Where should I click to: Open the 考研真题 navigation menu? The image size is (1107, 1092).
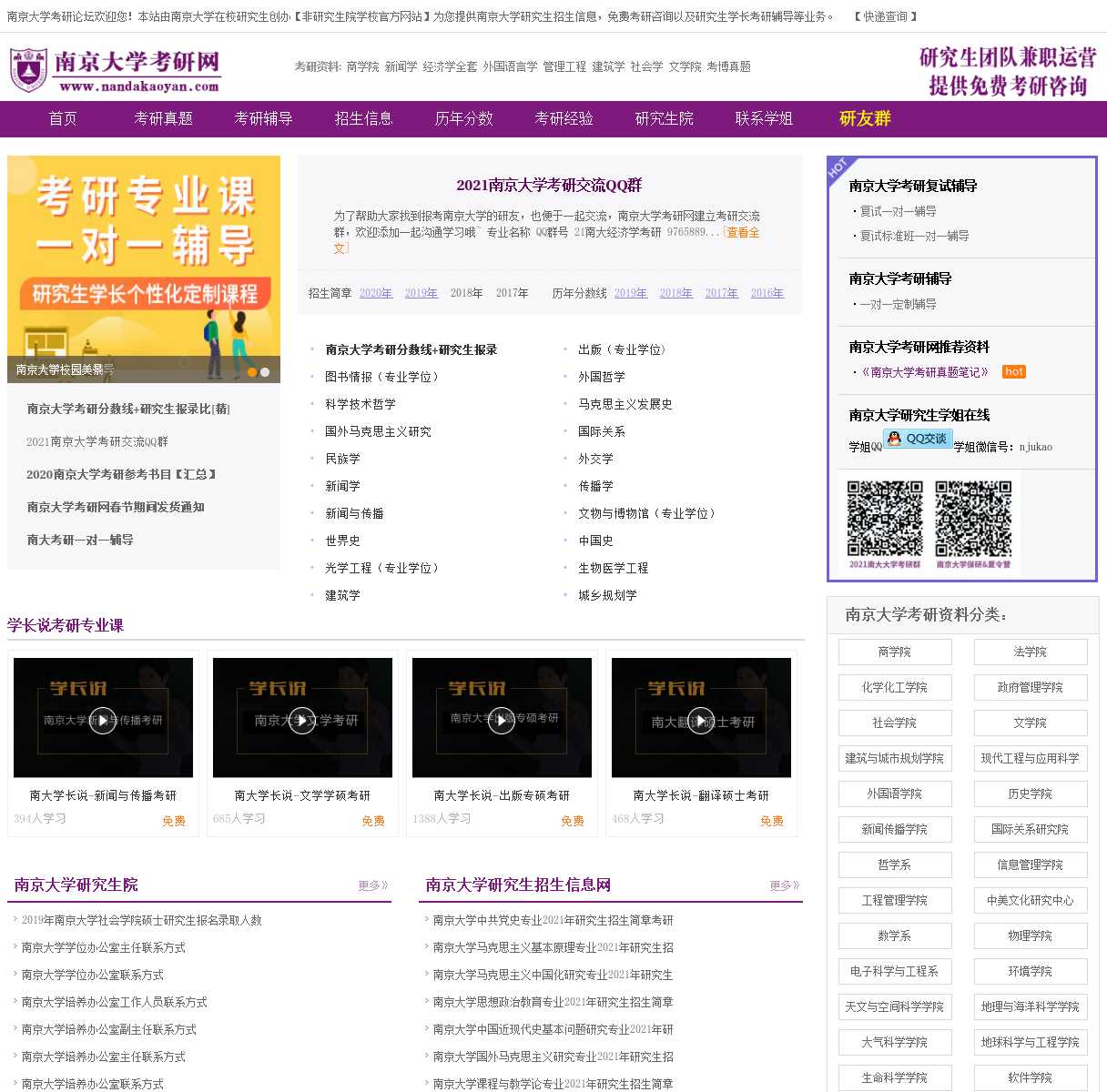coord(163,118)
